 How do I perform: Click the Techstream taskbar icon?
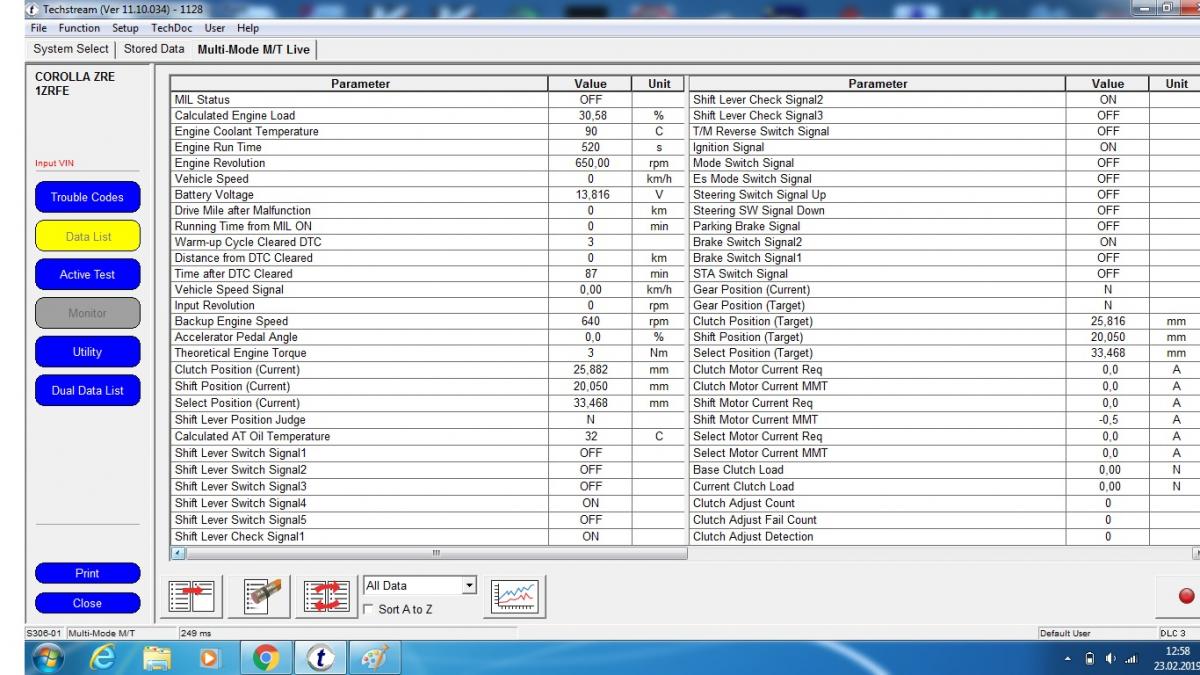tap(320, 657)
